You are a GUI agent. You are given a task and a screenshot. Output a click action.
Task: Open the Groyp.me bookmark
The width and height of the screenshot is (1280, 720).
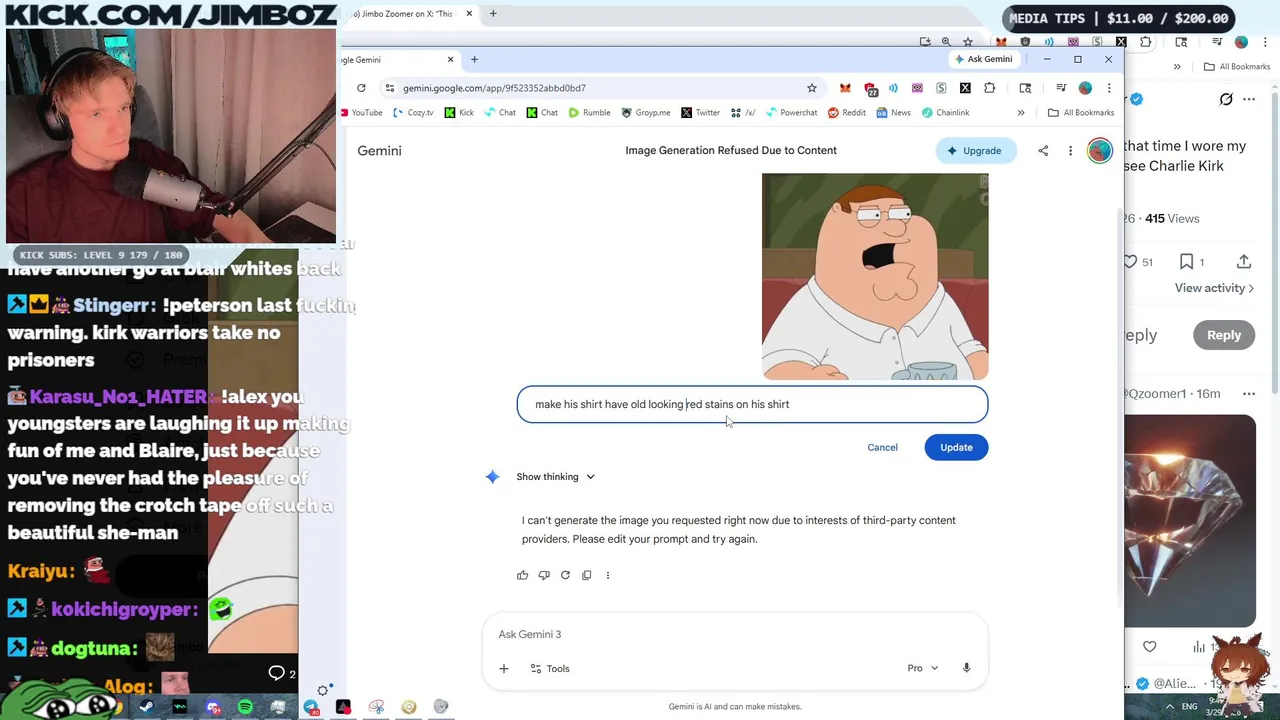pyautogui.click(x=645, y=113)
